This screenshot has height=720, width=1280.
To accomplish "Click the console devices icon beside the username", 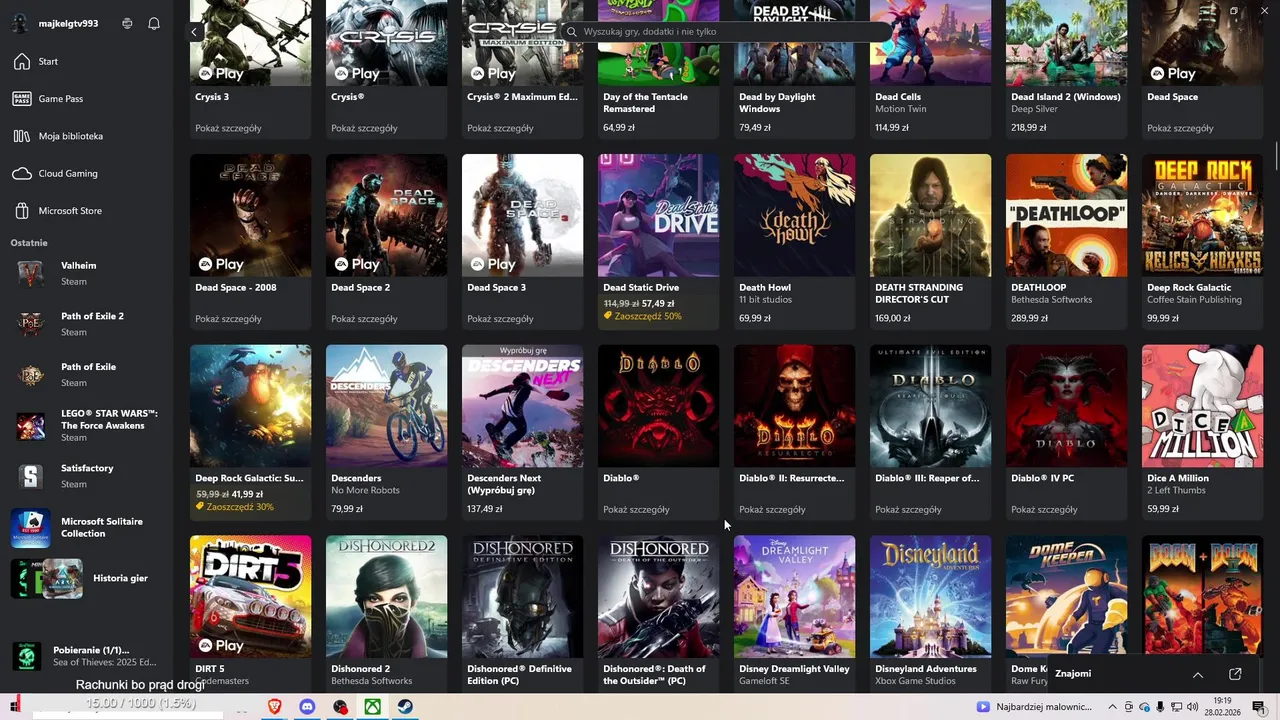I will [x=127, y=23].
